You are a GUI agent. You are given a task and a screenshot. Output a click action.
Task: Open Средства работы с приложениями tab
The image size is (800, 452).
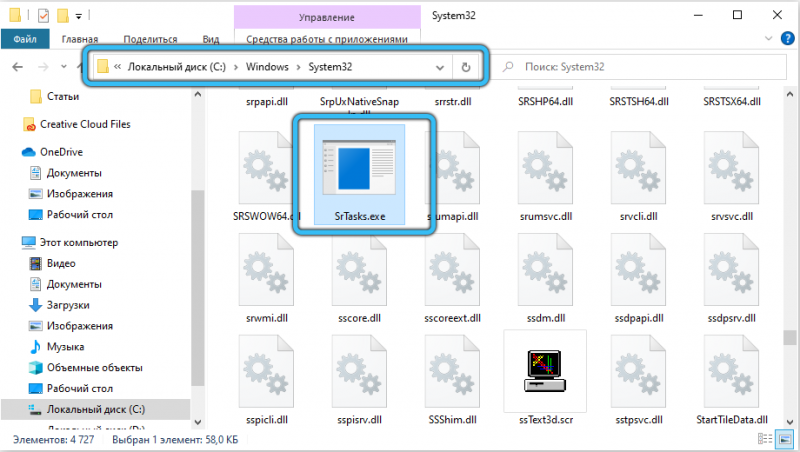[x=327, y=39]
